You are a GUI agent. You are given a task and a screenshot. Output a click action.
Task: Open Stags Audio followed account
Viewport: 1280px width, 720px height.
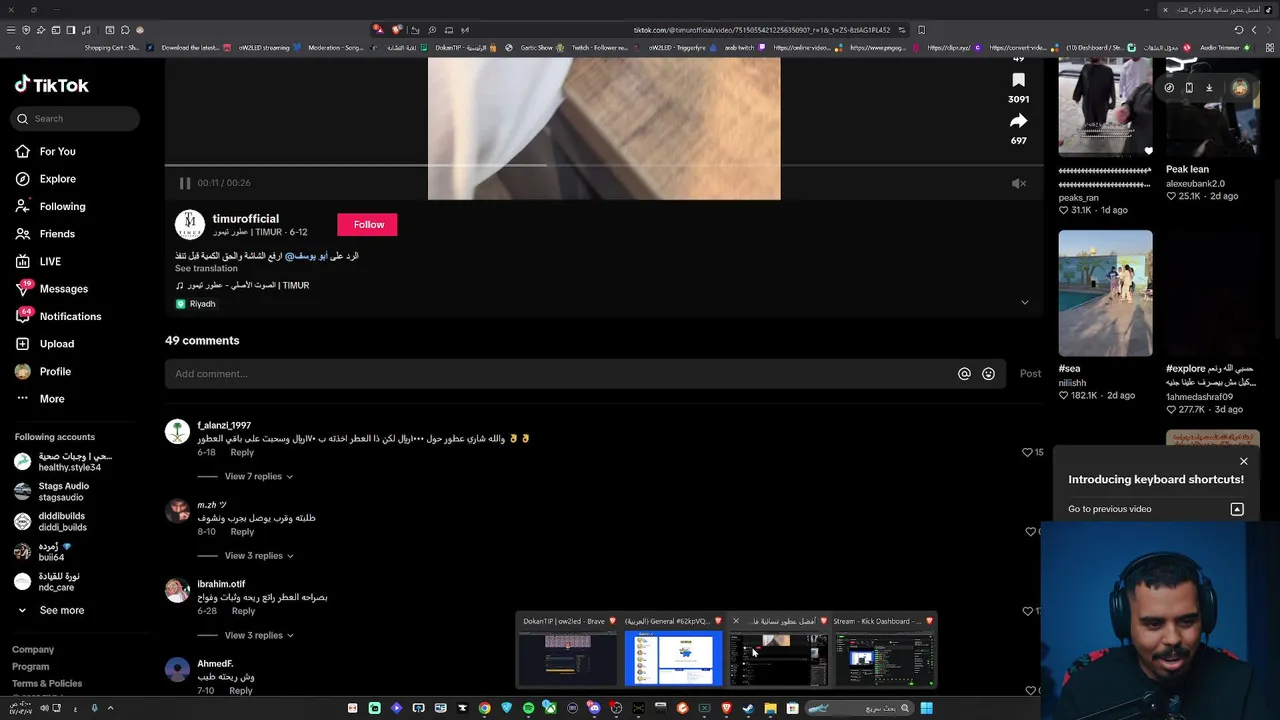52,491
